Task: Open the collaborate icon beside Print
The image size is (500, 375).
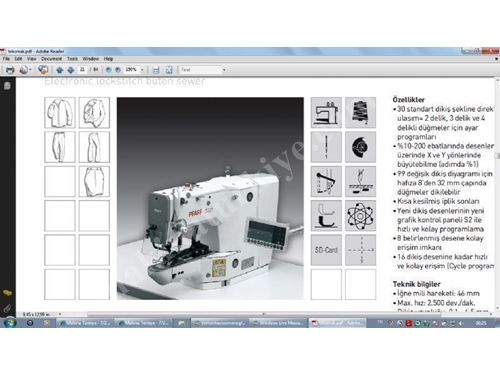Action: pos(23,70)
